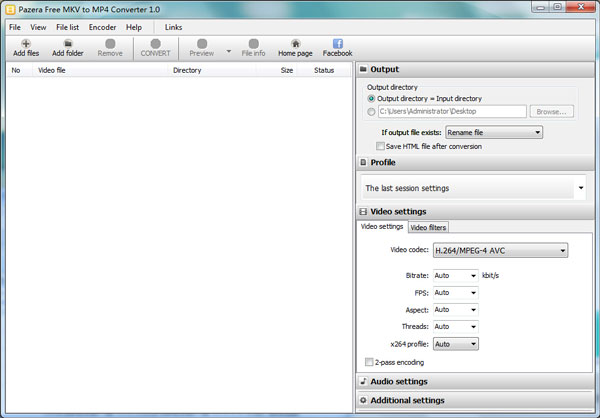Open the File list menu
The height and width of the screenshot is (418, 600).
[67, 27]
